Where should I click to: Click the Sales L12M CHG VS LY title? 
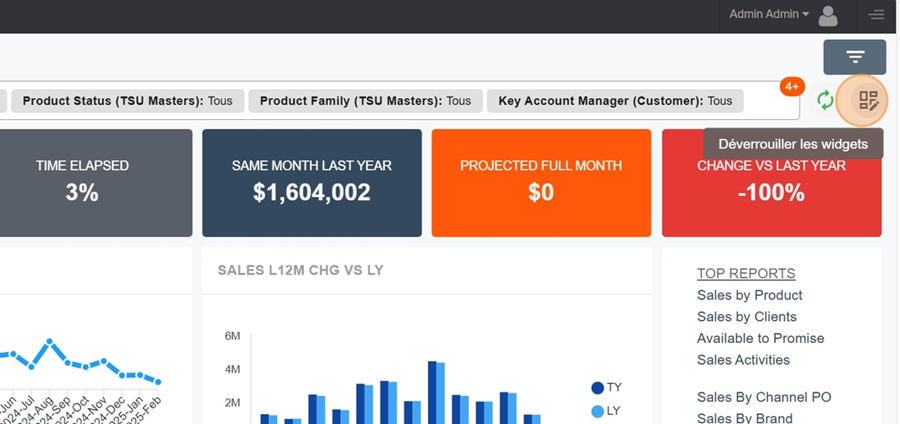(x=300, y=270)
